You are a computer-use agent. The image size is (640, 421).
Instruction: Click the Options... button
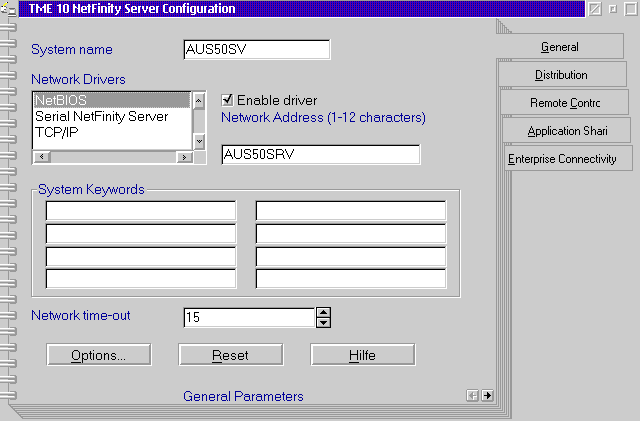(x=98, y=355)
